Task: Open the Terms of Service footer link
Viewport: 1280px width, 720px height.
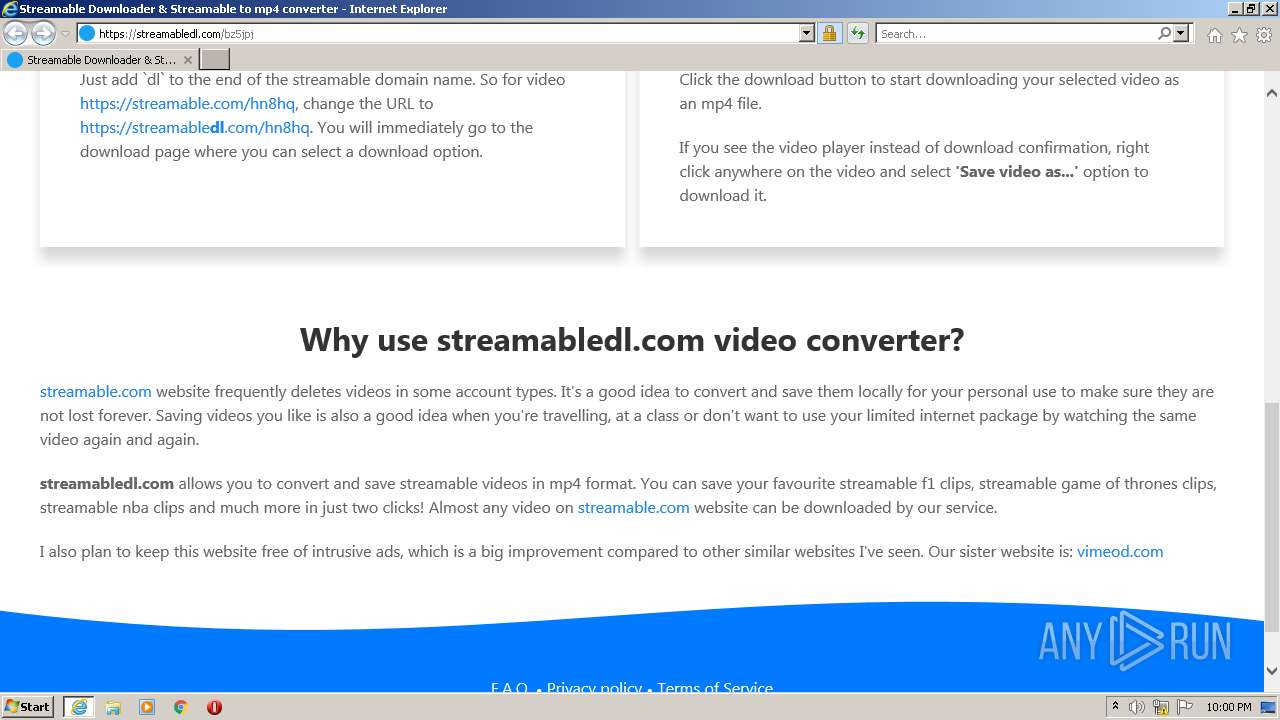Action: point(715,687)
